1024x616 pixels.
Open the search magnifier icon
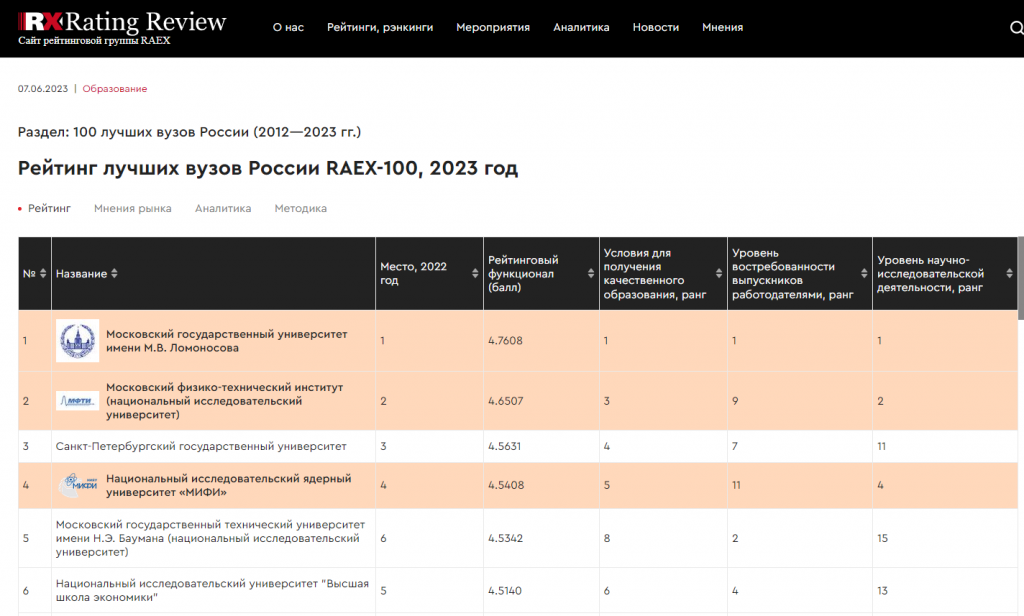1016,27
